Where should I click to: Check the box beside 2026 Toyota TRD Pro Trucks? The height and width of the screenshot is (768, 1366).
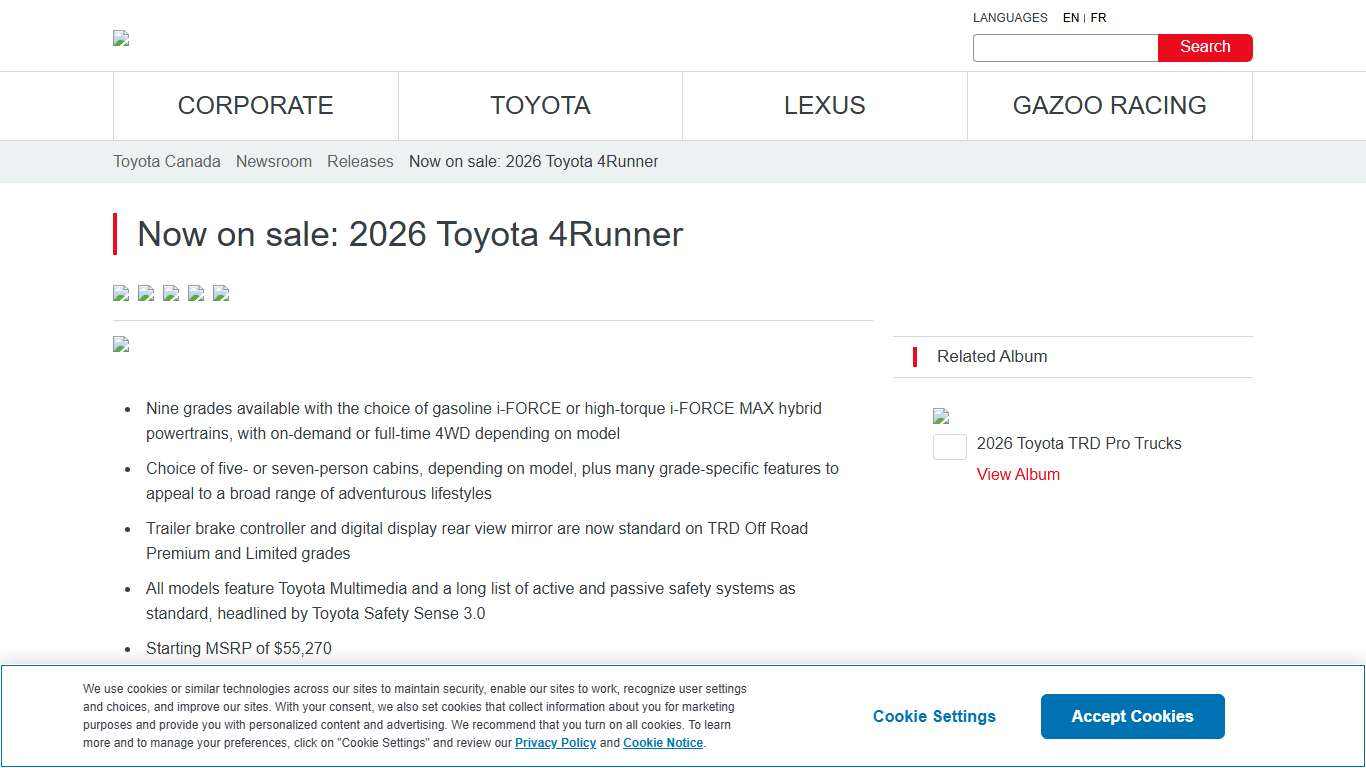(949, 447)
